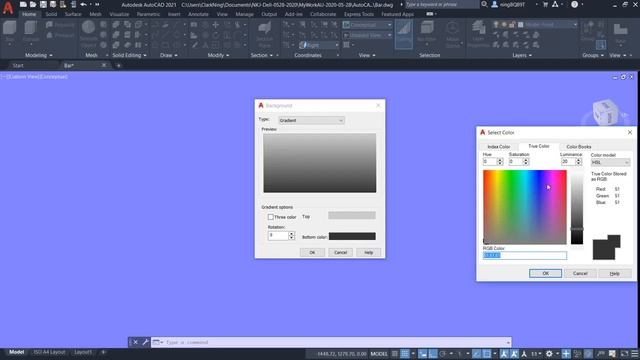This screenshot has height=360, width=640.
Task: Click OK in Select Color dialog
Action: [x=545, y=273]
